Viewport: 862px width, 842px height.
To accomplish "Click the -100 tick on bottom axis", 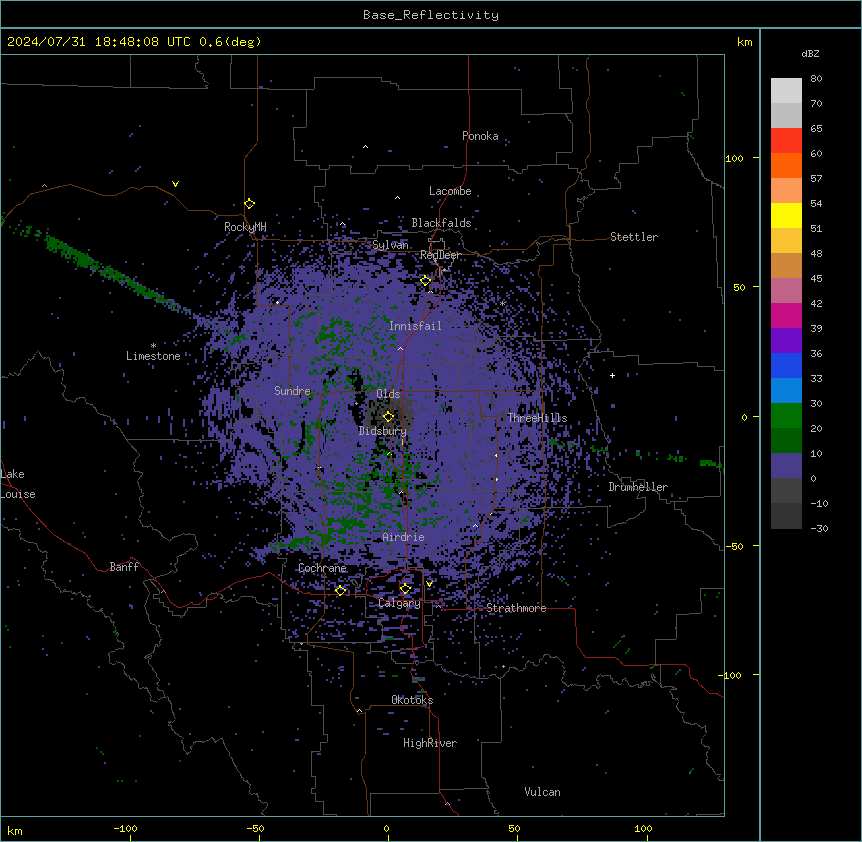I will 125,829.
